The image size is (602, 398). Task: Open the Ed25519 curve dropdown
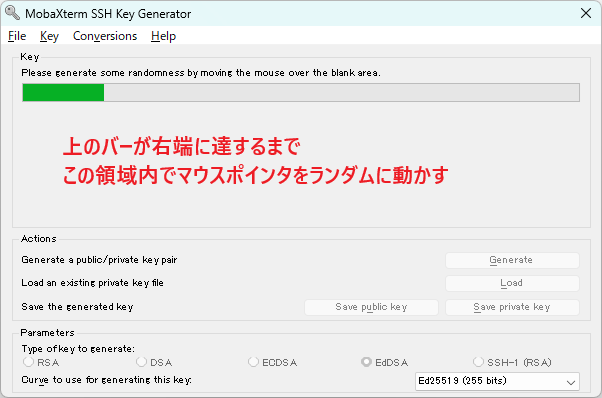pyautogui.click(x=497, y=381)
